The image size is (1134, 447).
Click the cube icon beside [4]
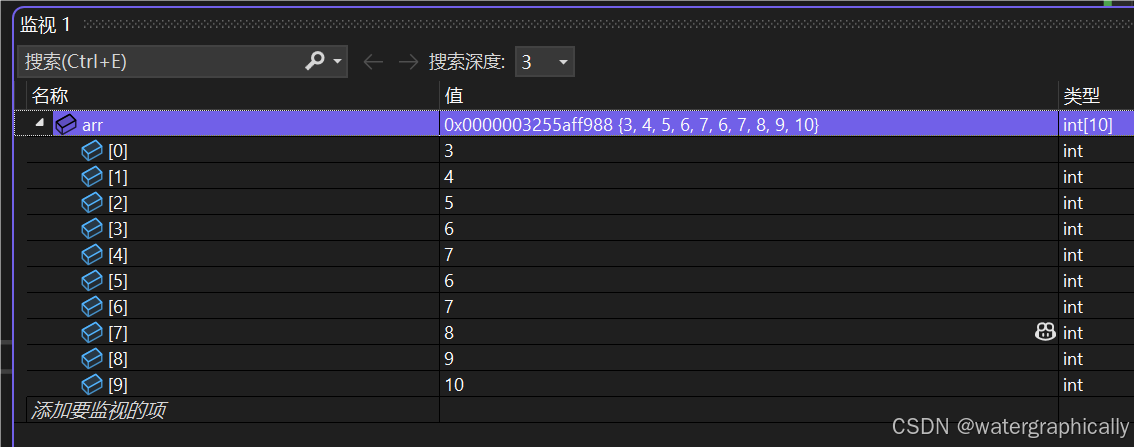(x=92, y=255)
